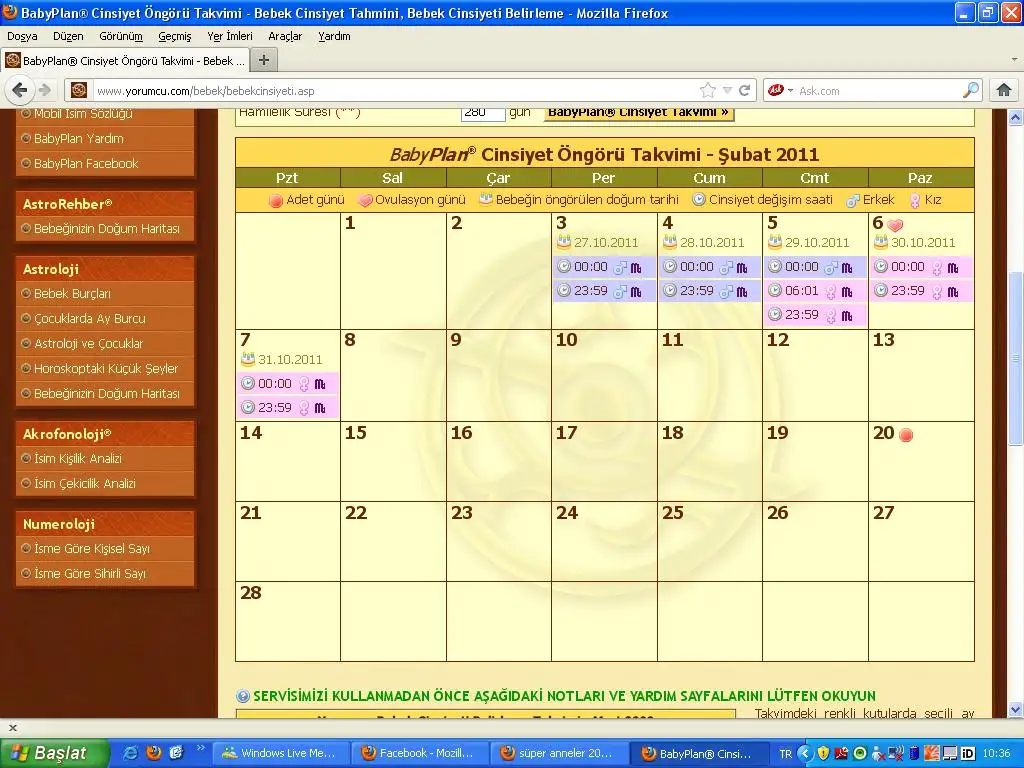Click the browser back arrow button
This screenshot has height=768, width=1024.
20,90
